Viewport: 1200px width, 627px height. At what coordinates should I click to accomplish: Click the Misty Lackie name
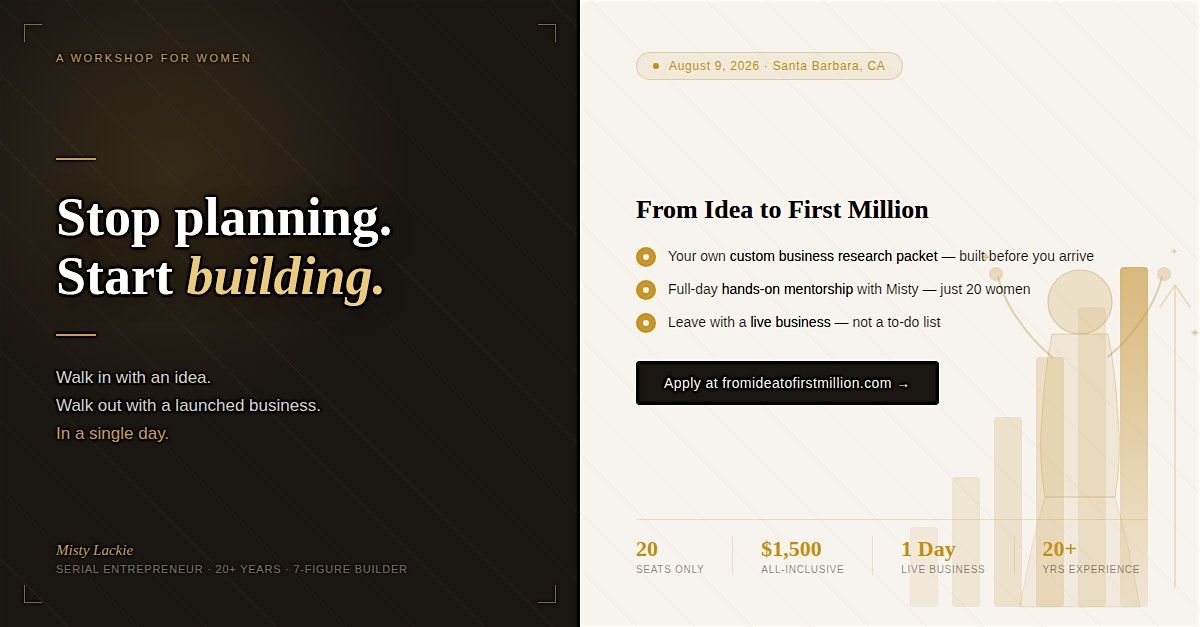[x=94, y=550]
